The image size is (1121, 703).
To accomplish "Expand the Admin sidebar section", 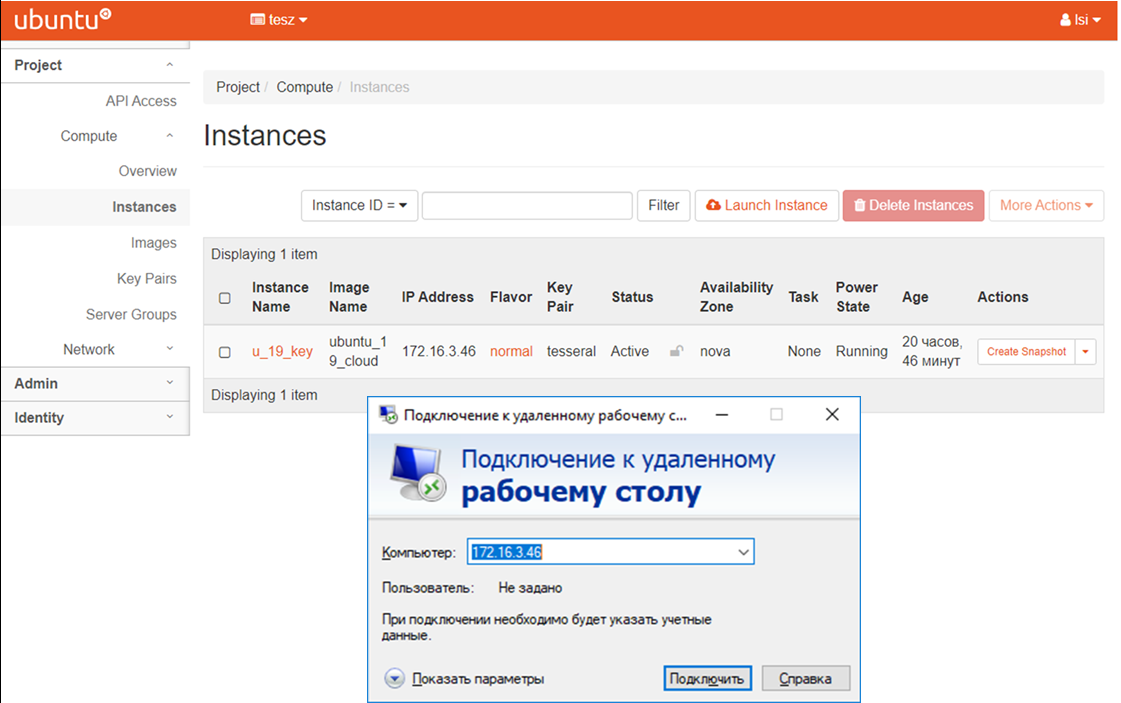I will click(x=95, y=383).
